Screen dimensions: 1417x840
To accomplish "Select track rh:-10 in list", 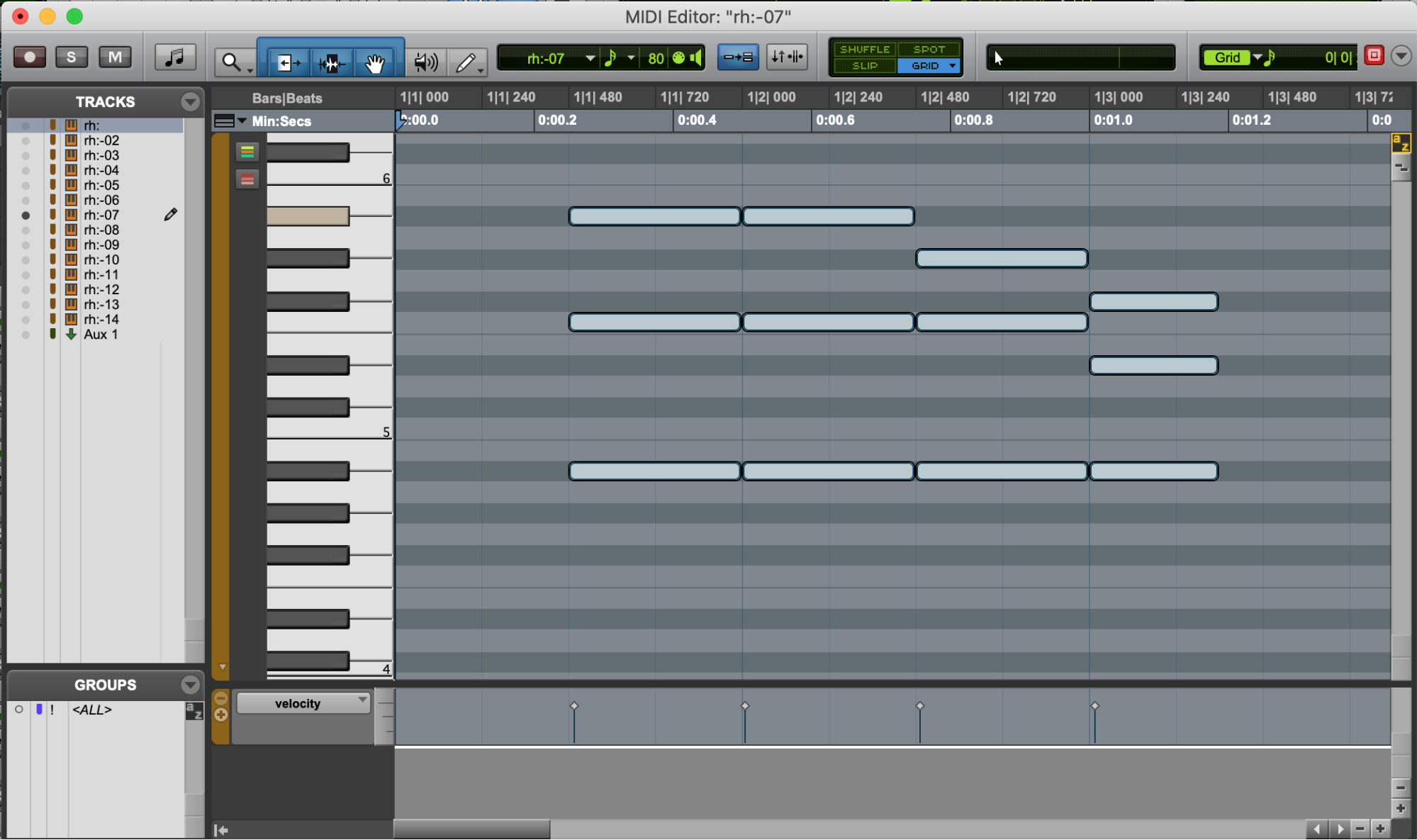I will click(x=101, y=259).
